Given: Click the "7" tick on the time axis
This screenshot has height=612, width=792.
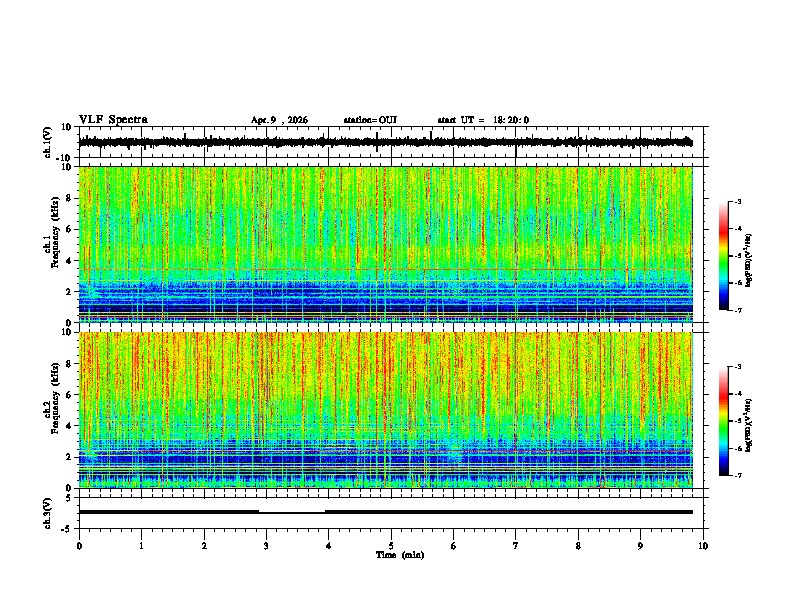Looking at the screenshot, I should point(516,546).
